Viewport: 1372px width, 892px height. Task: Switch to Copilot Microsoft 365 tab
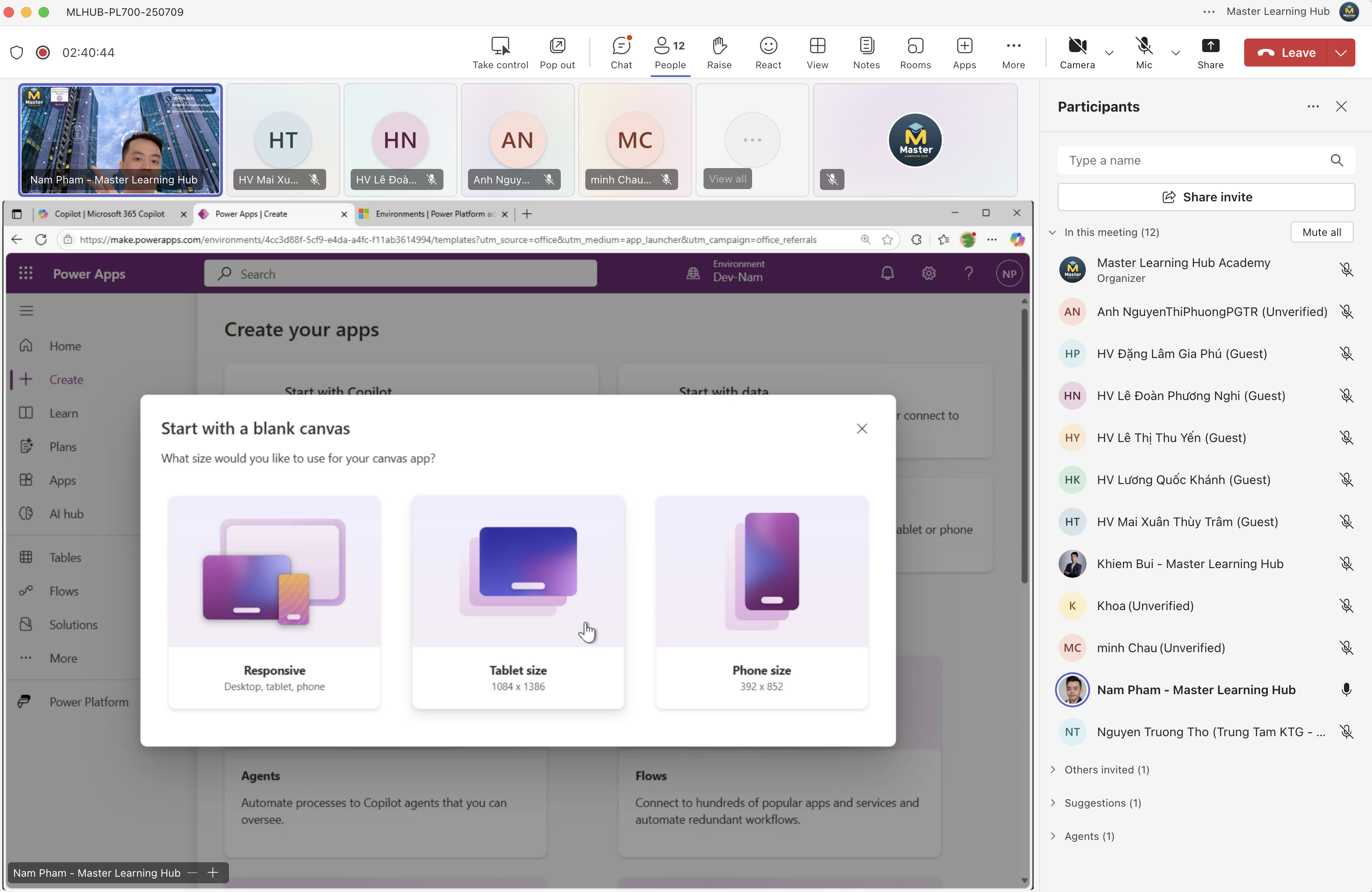pyautogui.click(x=109, y=214)
